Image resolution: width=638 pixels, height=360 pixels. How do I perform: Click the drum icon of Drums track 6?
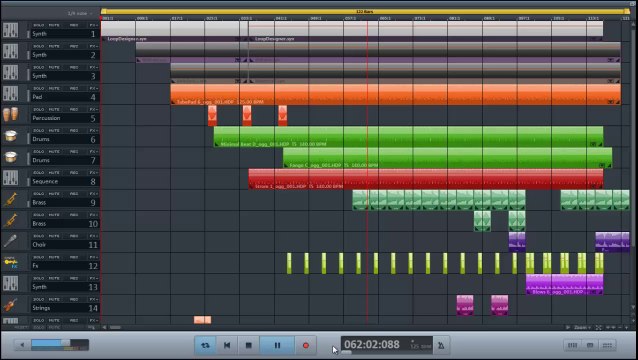click(11, 136)
